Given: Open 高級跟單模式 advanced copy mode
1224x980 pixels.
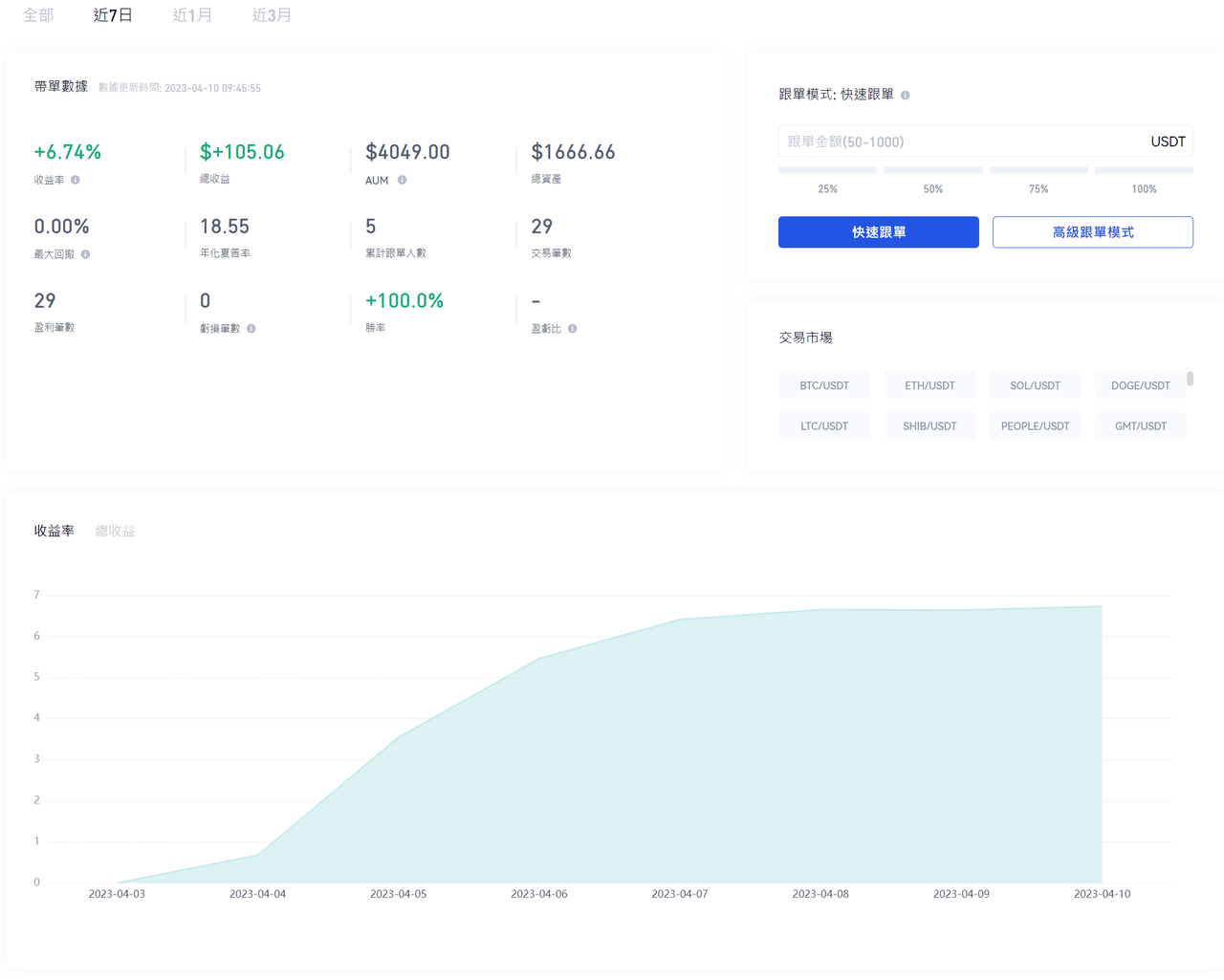Looking at the screenshot, I should (1092, 232).
